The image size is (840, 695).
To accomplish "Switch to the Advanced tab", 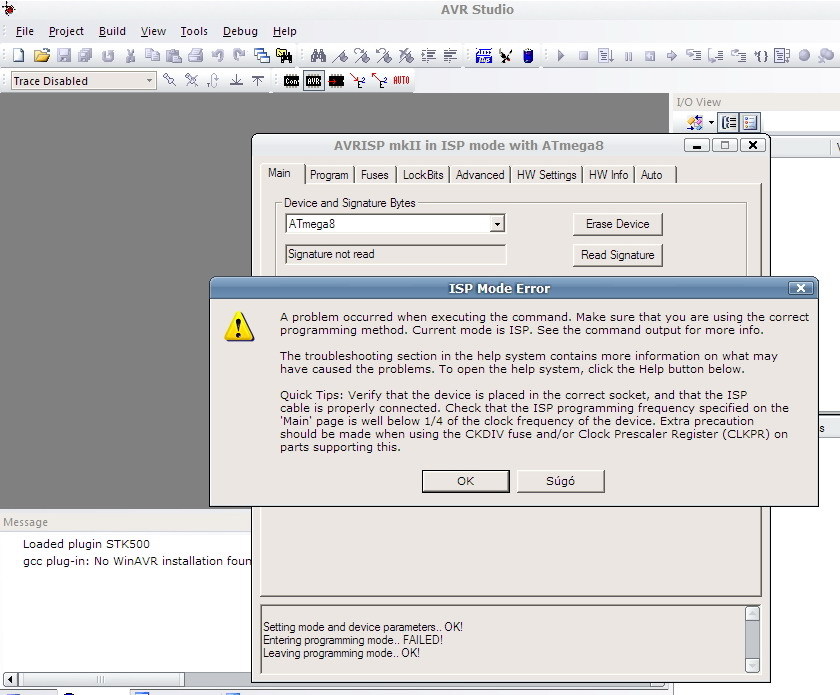I will point(480,175).
